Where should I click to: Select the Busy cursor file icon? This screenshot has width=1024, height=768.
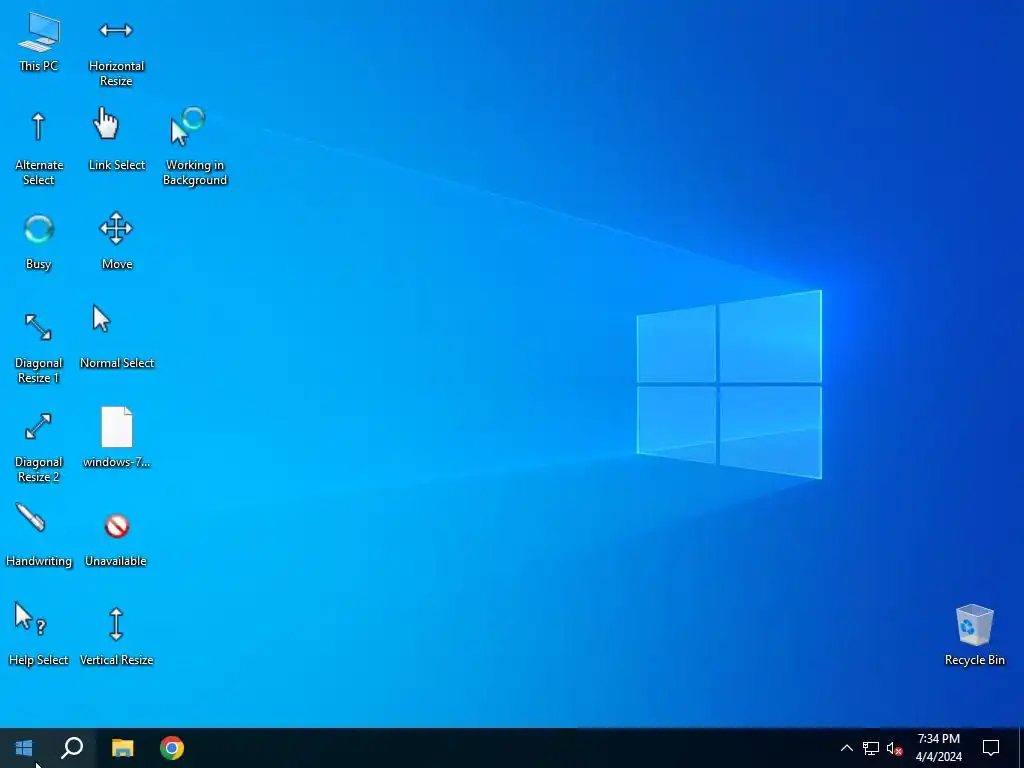(39, 241)
